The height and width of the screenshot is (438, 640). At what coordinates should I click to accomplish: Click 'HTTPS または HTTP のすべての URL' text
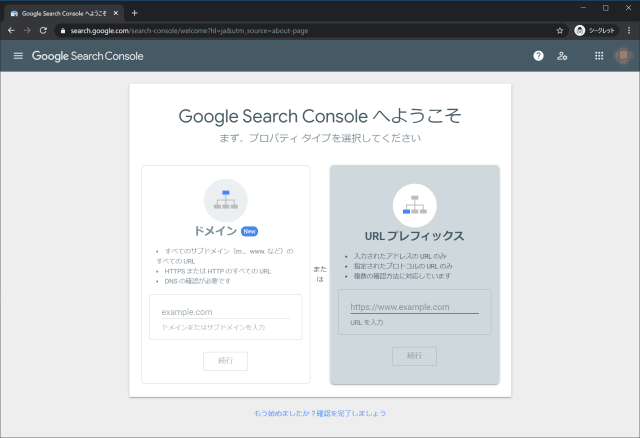218,271
